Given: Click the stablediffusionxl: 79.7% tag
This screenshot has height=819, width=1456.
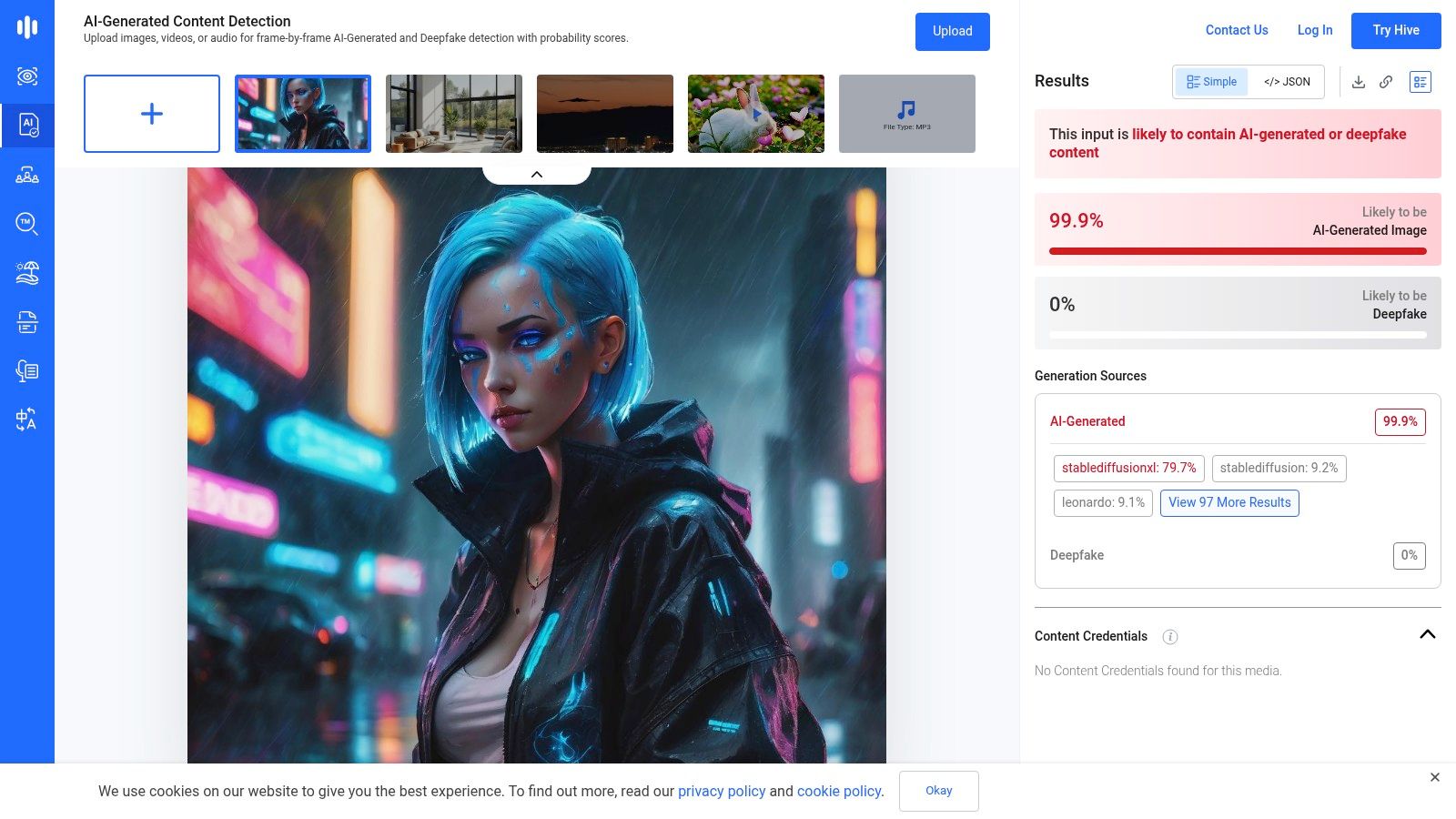Looking at the screenshot, I should click(x=1129, y=469).
